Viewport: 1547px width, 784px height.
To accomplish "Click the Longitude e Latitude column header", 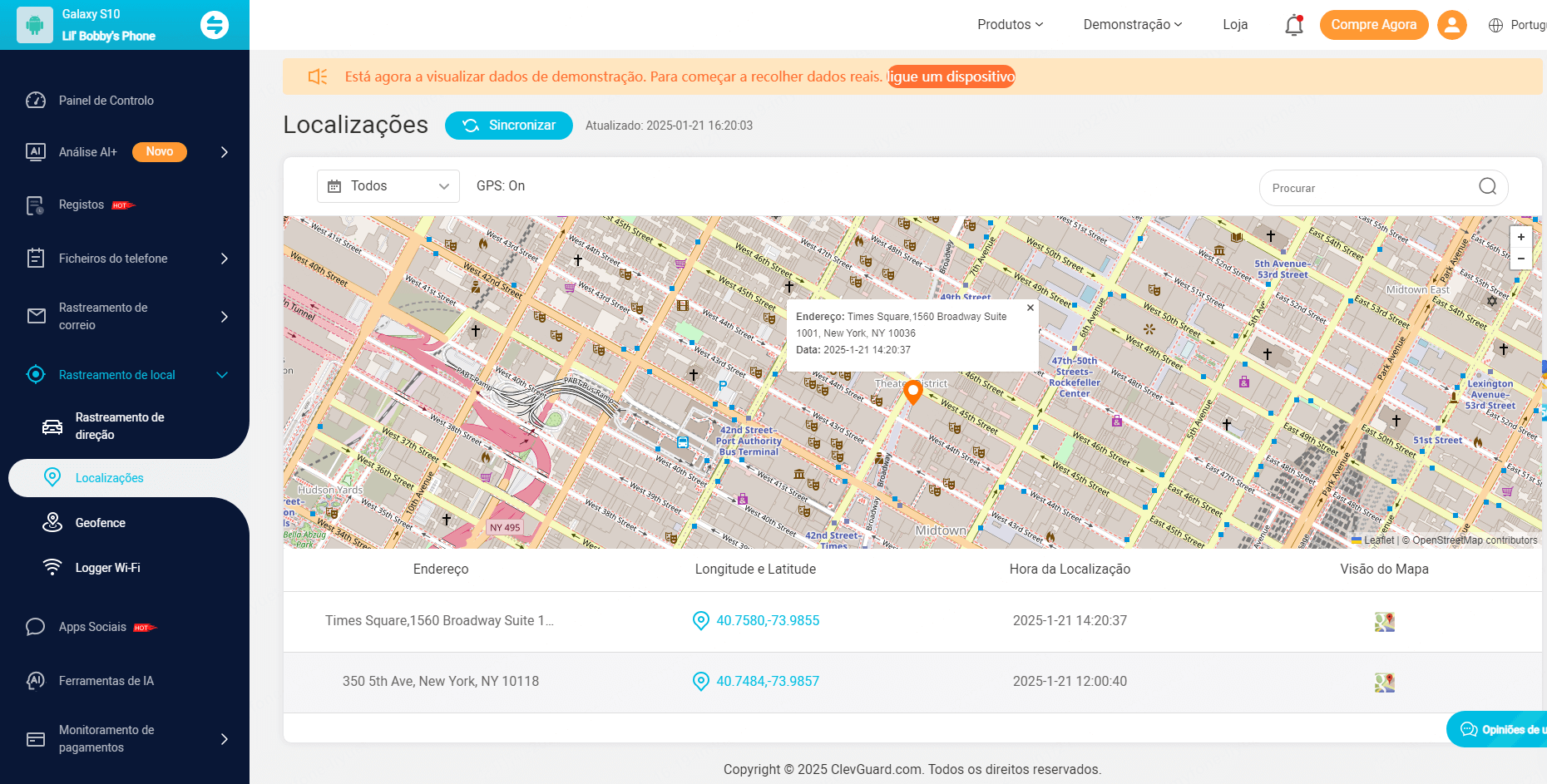I will 755,570.
